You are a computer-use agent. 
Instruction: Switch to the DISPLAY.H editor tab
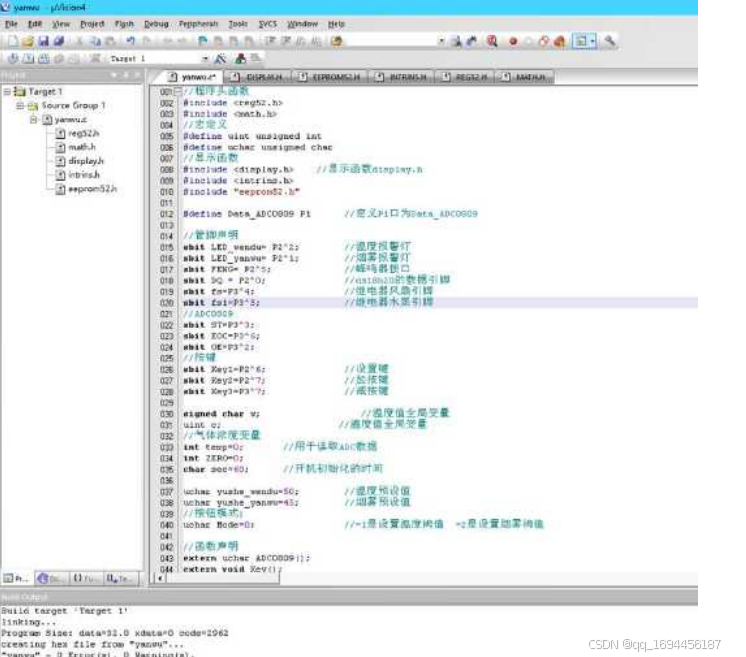[x=258, y=77]
